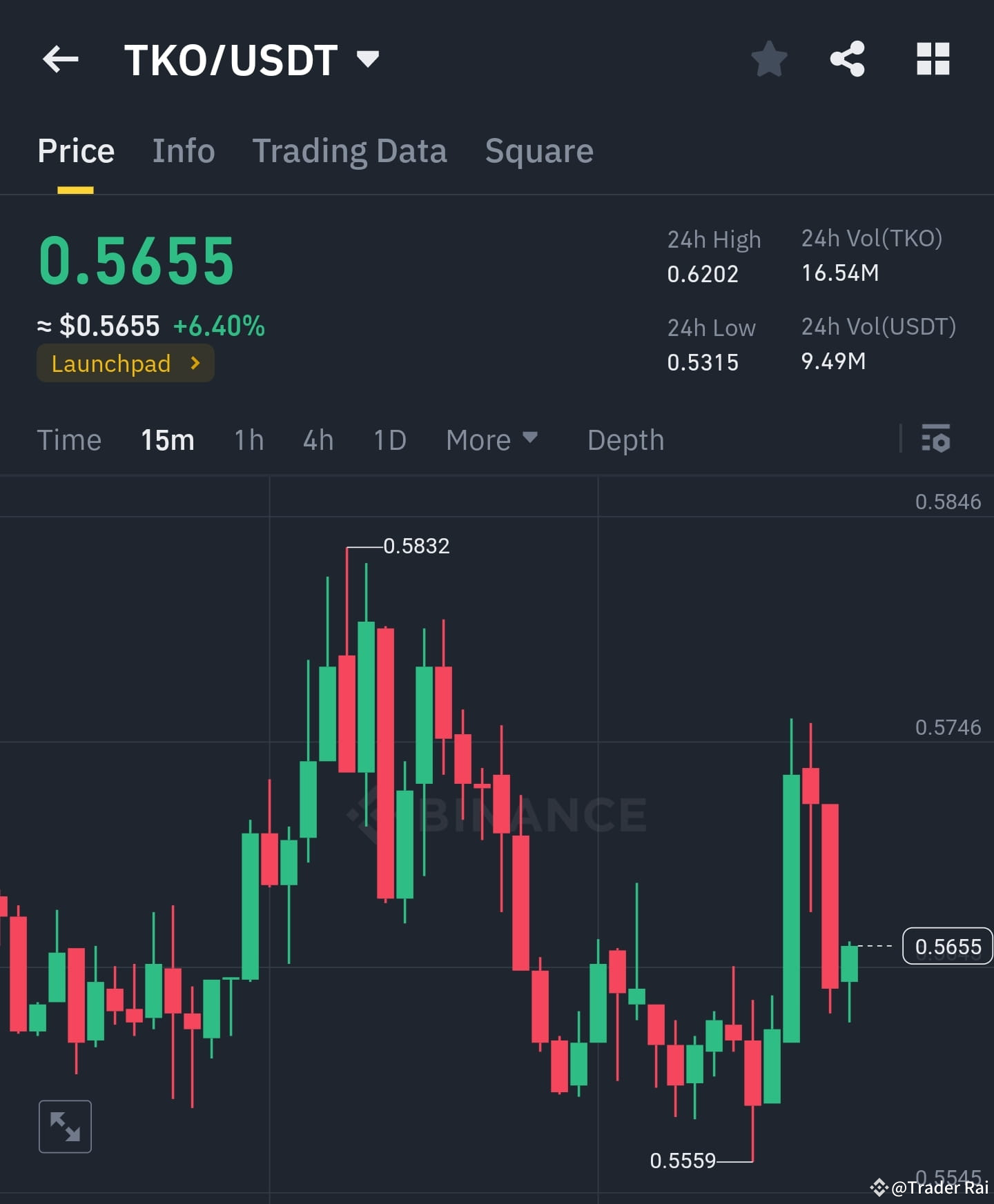Open the Trading Data tab
Viewport: 994px width, 1204px height.
pyautogui.click(x=350, y=150)
